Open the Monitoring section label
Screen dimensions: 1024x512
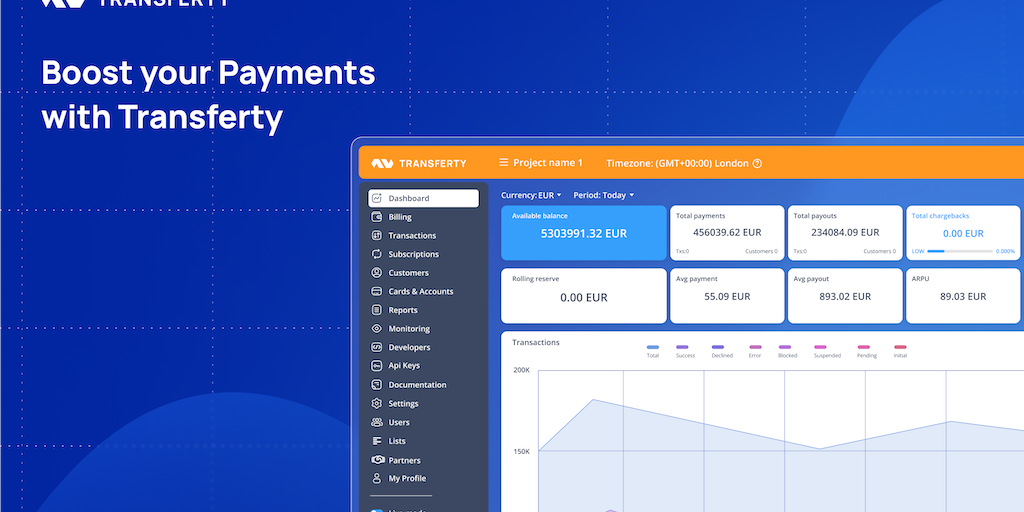(409, 328)
